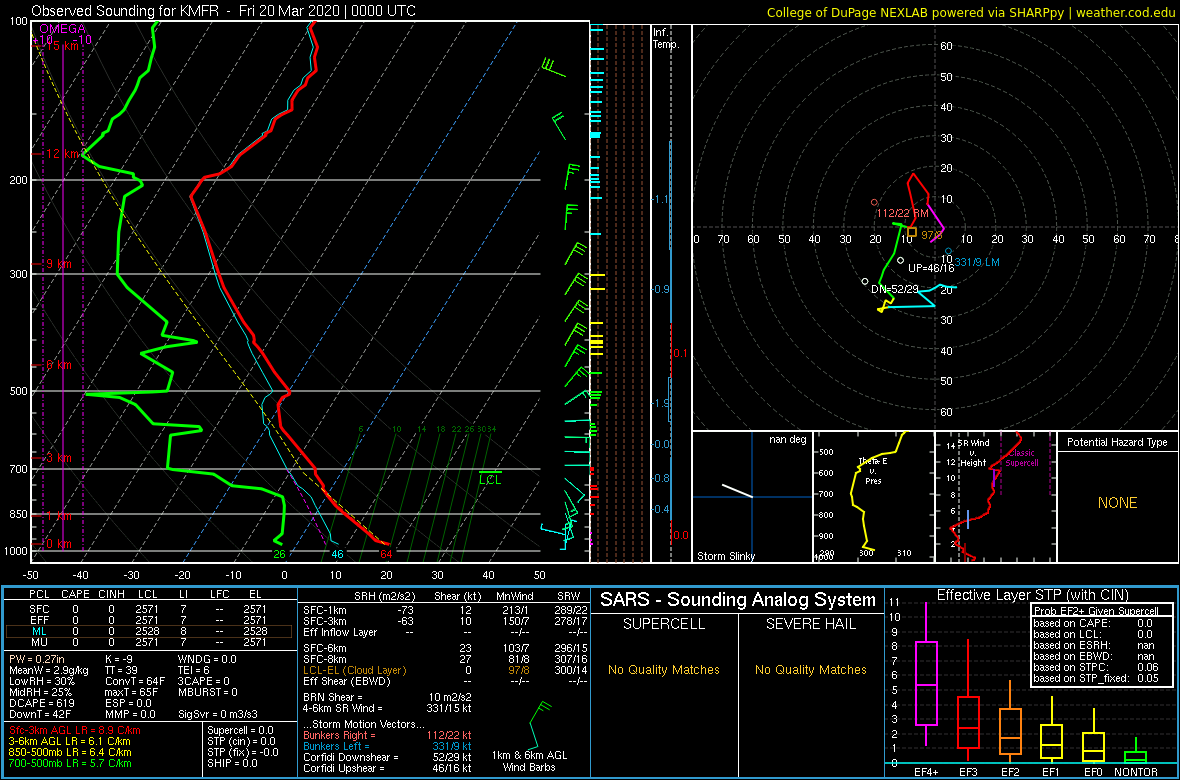
Task: Click the 'UP=46/16' Corfidi label on hodograph
Action: click(x=931, y=268)
